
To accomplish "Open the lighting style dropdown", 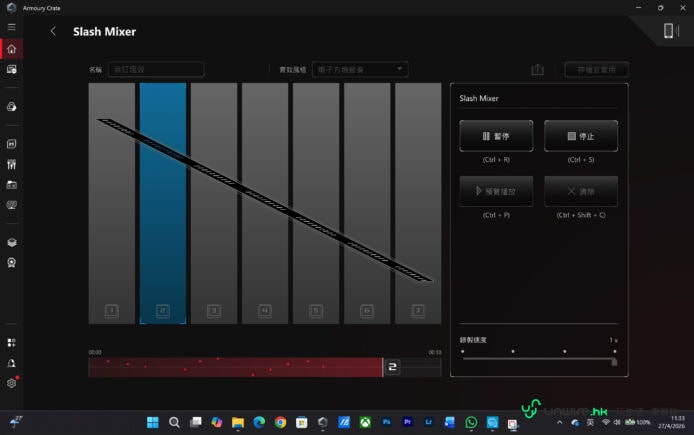I will pyautogui.click(x=360, y=69).
